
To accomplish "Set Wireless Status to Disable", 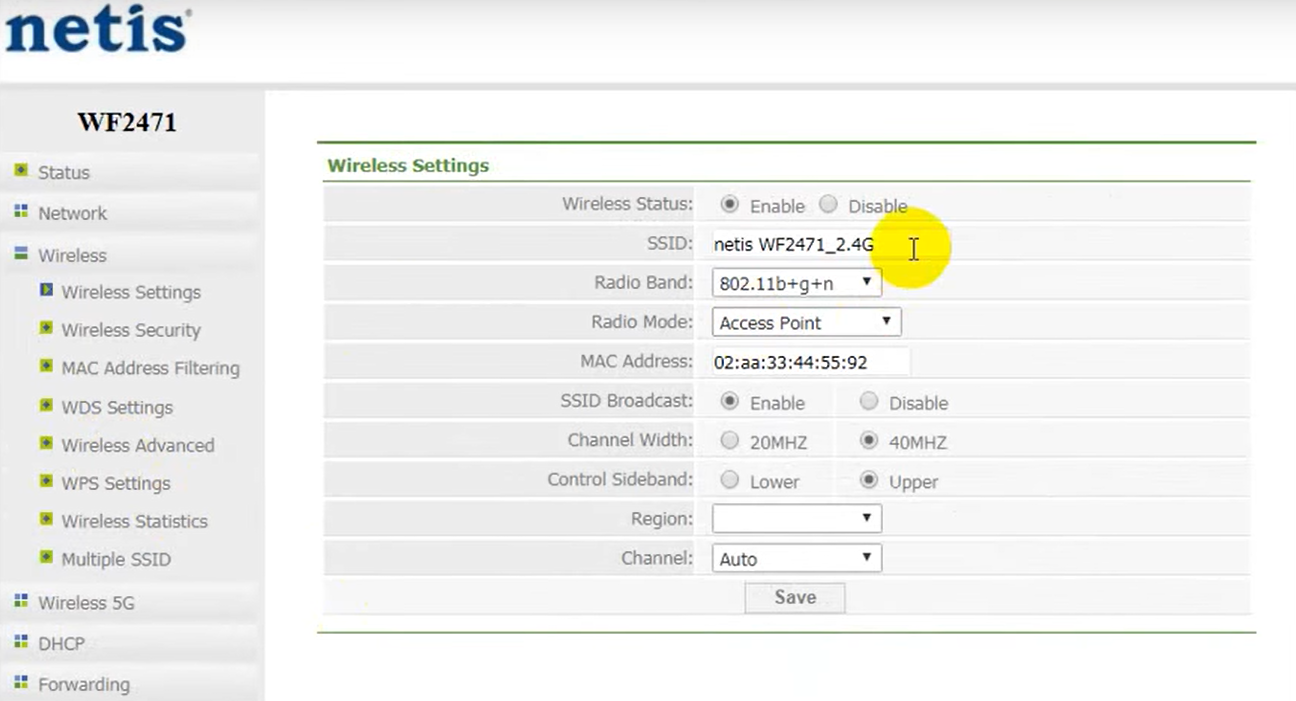I will [828, 204].
